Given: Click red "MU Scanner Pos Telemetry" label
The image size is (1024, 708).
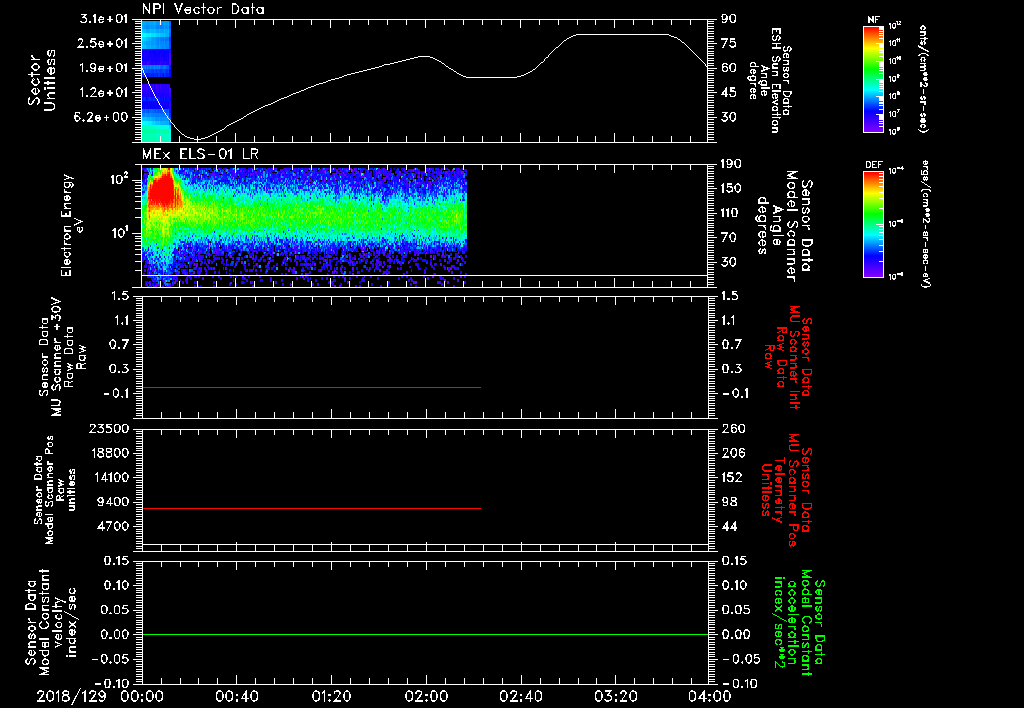Looking at the screenshot, I should click(x=785, y=491).
